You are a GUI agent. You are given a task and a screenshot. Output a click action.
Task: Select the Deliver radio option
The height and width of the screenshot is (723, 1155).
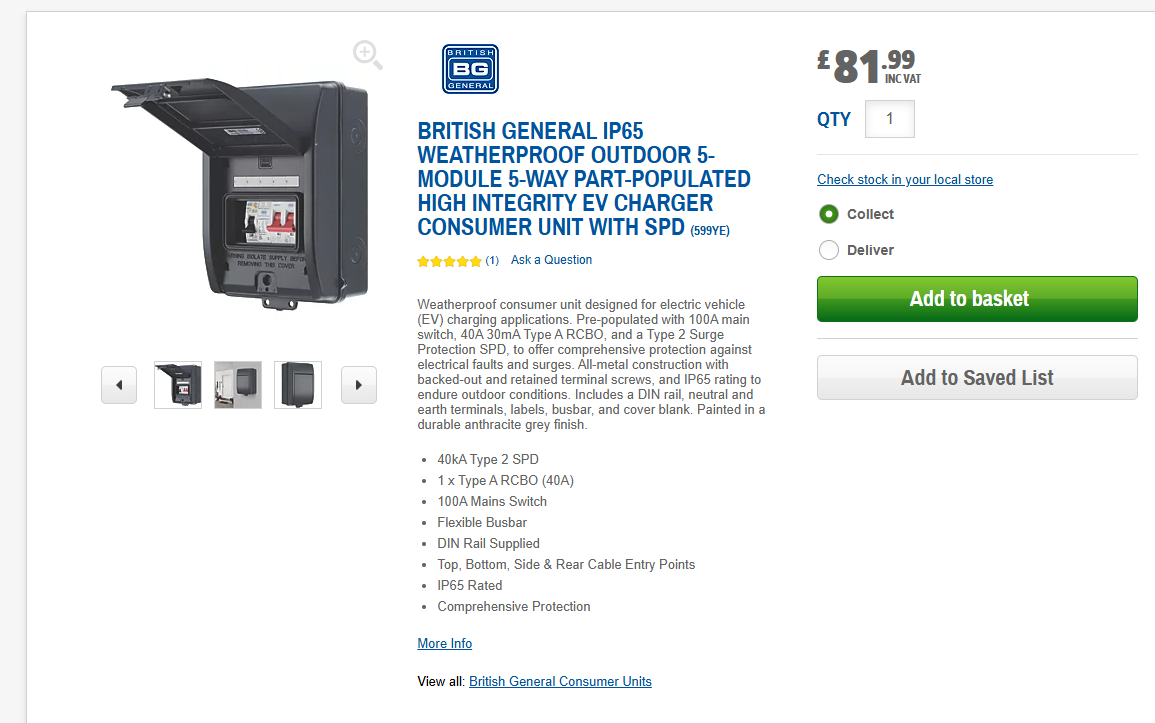(829, 250)
